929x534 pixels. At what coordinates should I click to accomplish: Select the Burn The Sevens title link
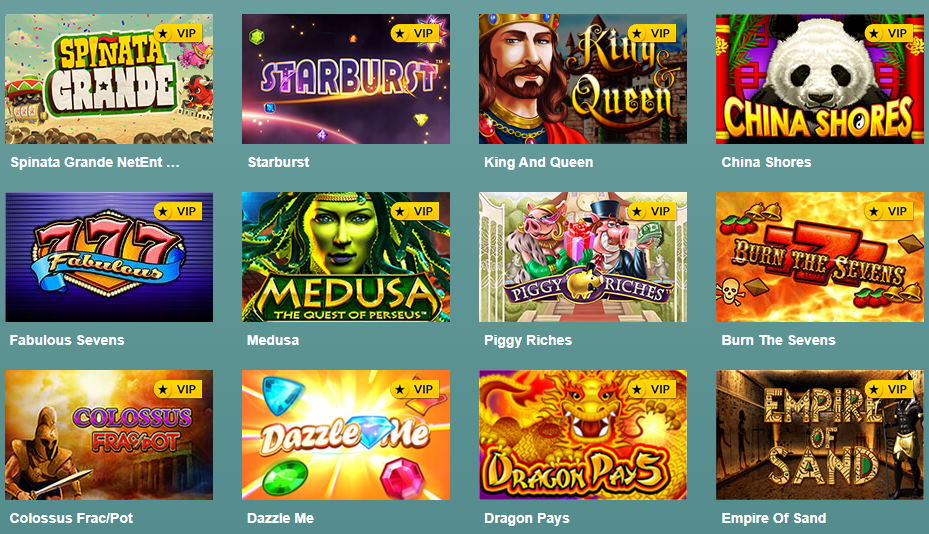[779, 340]
